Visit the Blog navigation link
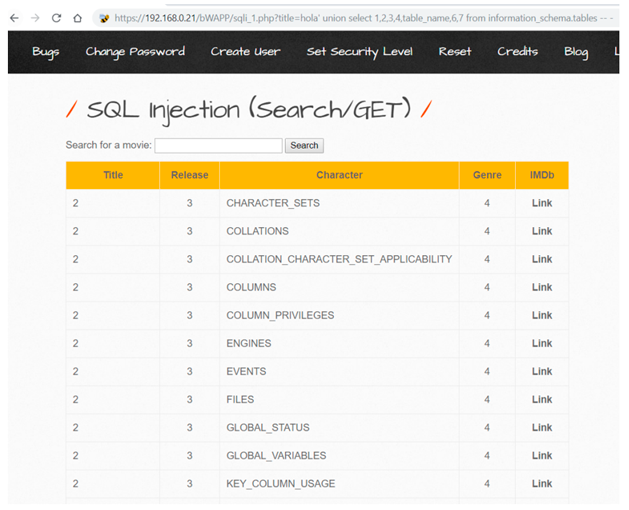The height and width of the screenshot is (510, 629). (x=576, y=52)
